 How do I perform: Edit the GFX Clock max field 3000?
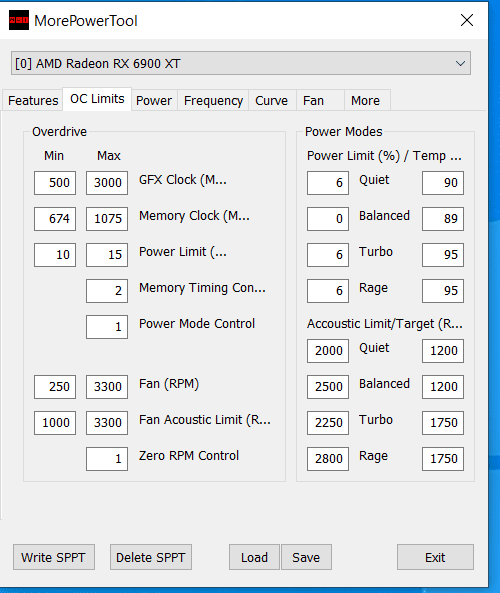(107, 183)
